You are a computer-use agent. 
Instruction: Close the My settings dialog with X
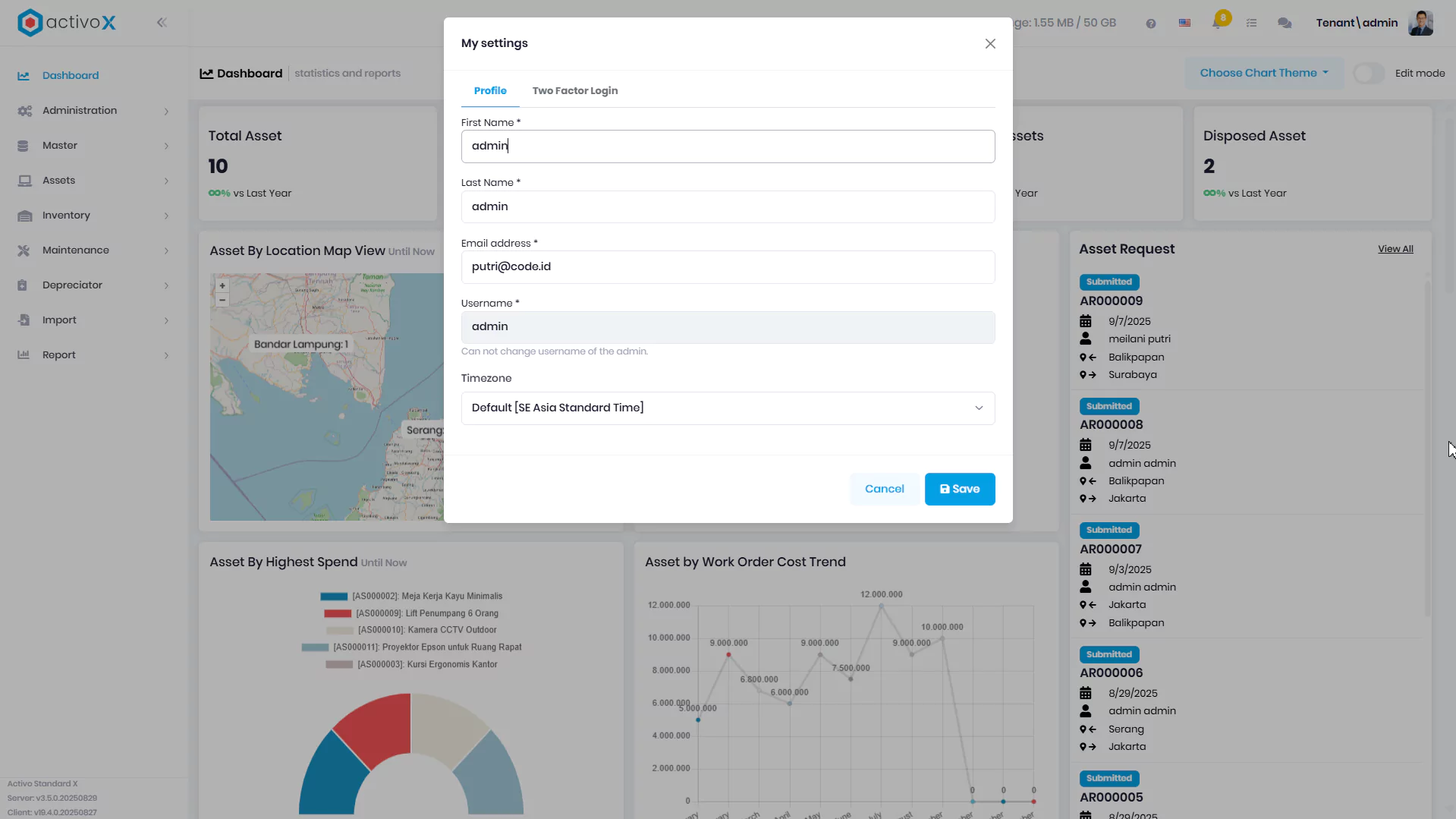[x=990, y=44]
